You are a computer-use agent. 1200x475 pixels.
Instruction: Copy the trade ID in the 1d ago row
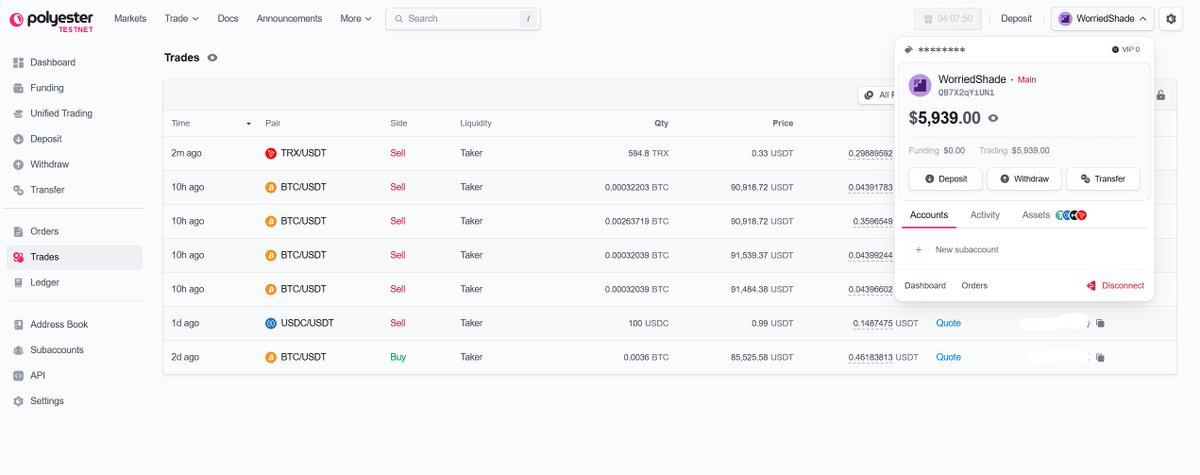[1100, 323]
